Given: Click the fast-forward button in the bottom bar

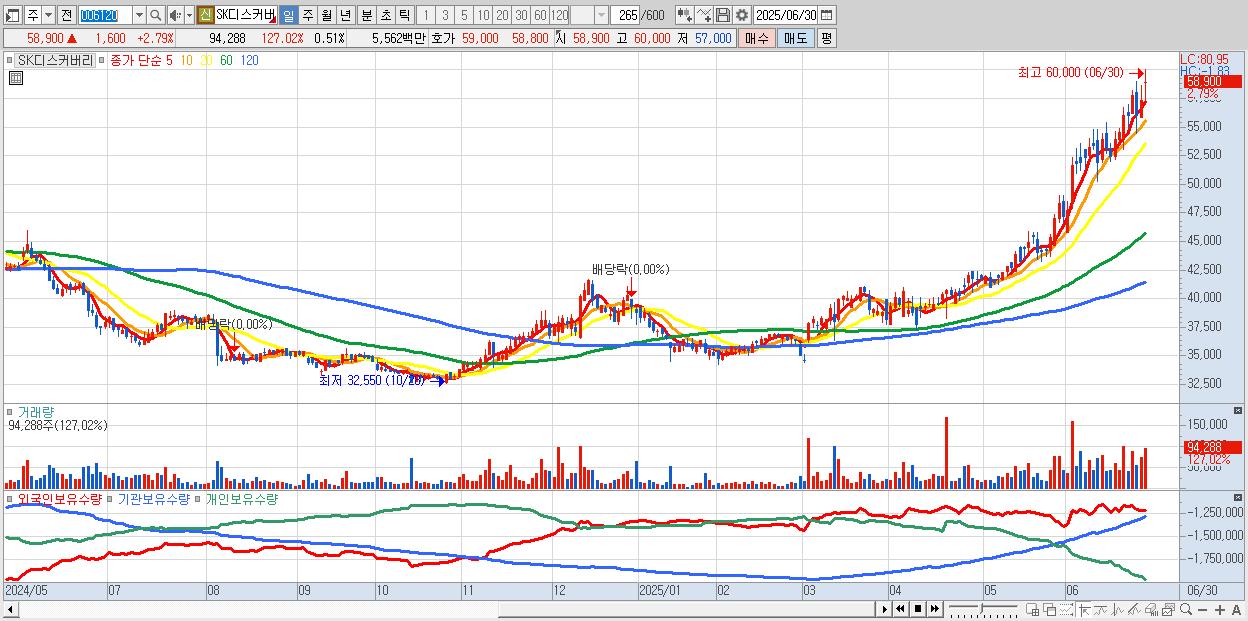Looking at the screenshot, I should tap(934, 609).
